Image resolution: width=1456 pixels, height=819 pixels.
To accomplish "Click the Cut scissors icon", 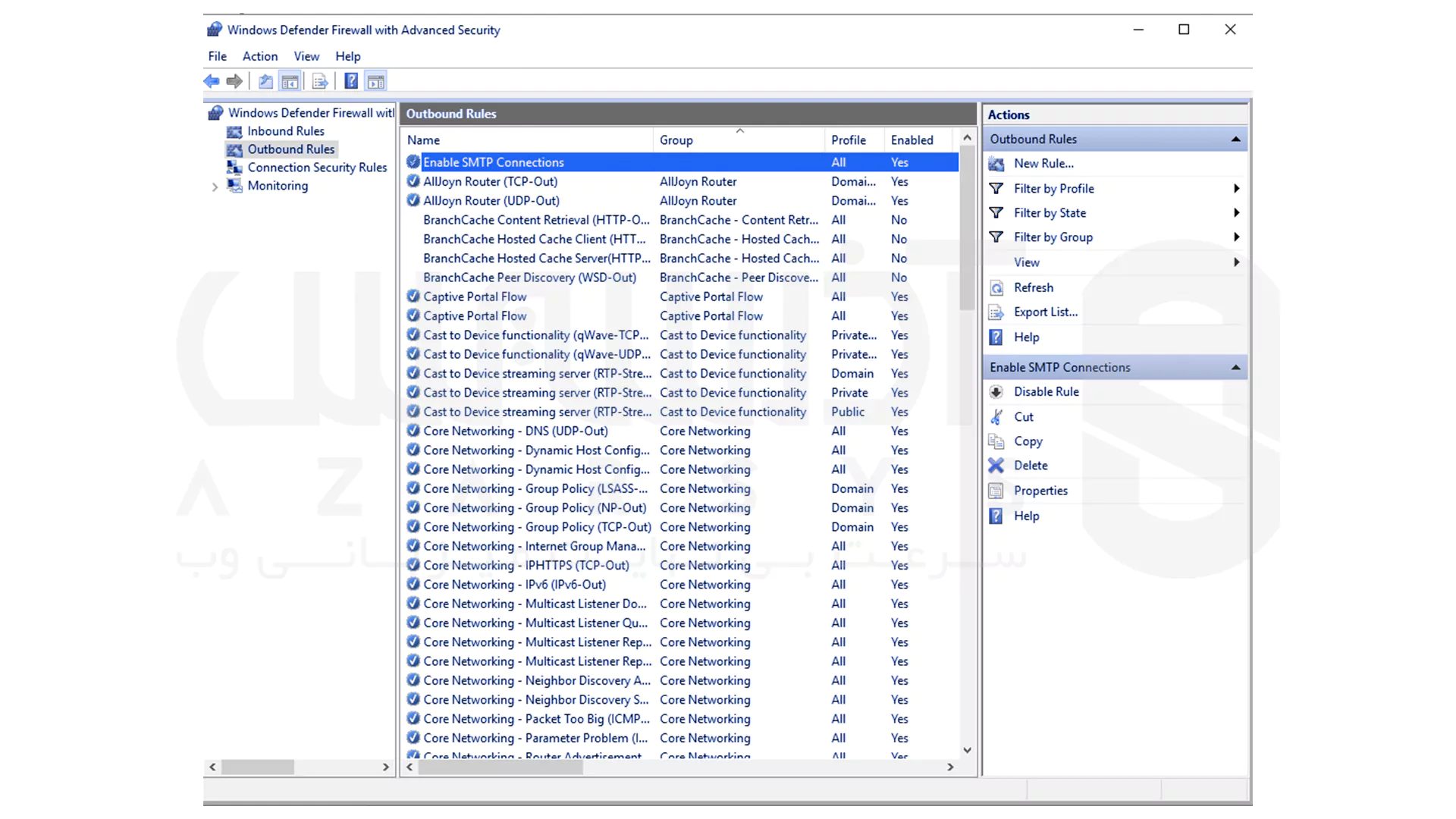I will 996,417.
